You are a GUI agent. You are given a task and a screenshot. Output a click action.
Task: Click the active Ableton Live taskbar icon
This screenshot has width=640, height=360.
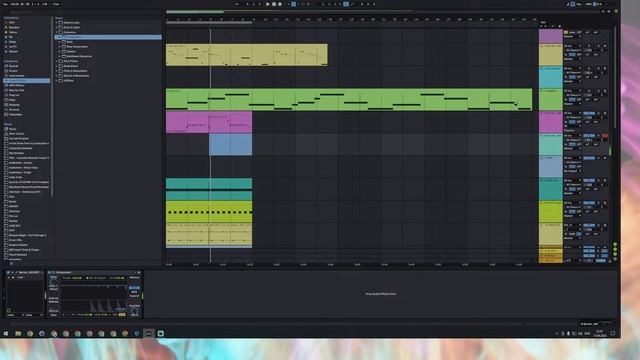[149, 333]
